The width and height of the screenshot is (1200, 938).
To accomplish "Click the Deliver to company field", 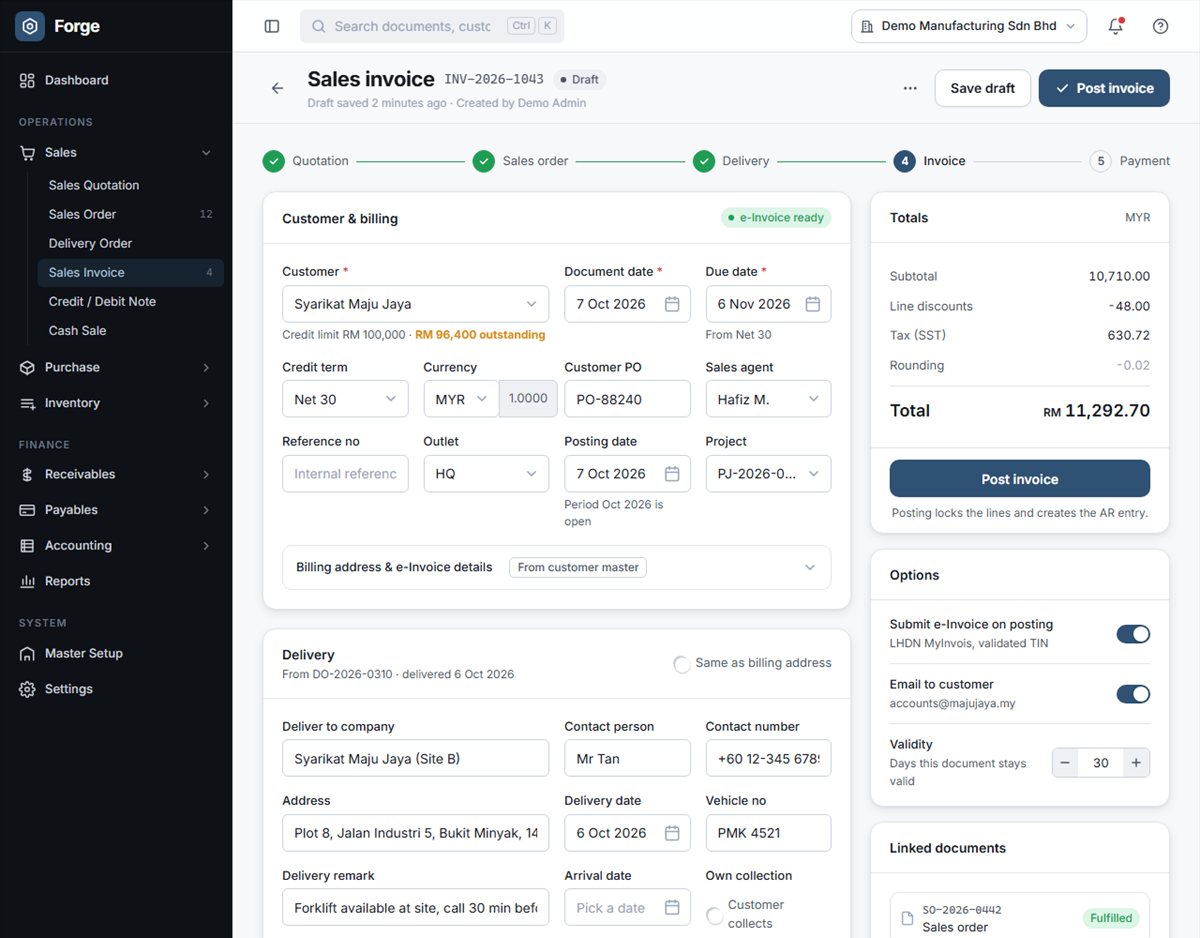I will (415, 758).
